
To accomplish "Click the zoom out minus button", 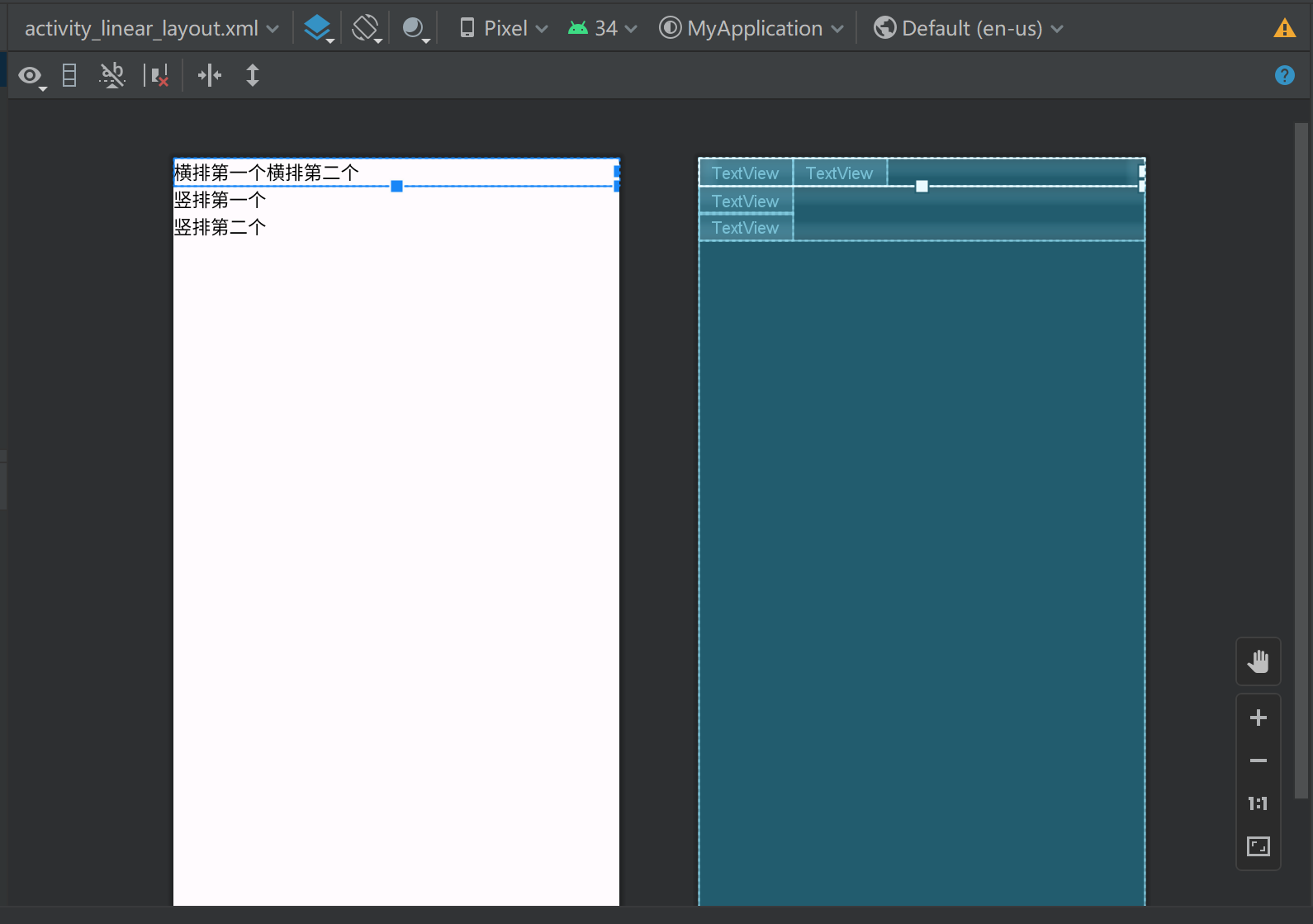I will 1258,761.
